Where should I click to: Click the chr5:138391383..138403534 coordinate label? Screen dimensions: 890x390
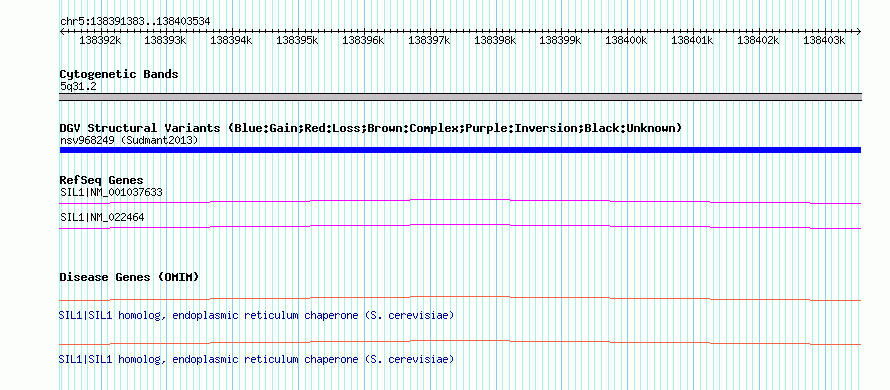click(x=135, y=21)
